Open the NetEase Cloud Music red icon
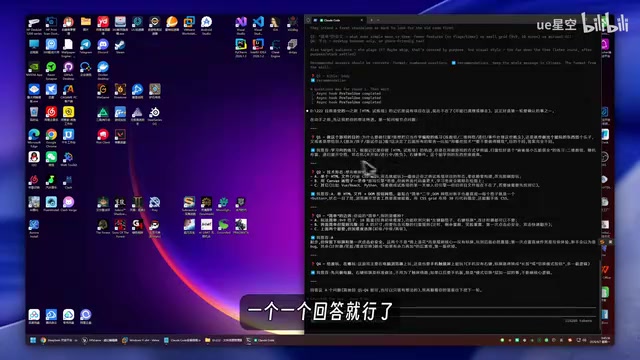Screen dimensions: 640x360 51,114
